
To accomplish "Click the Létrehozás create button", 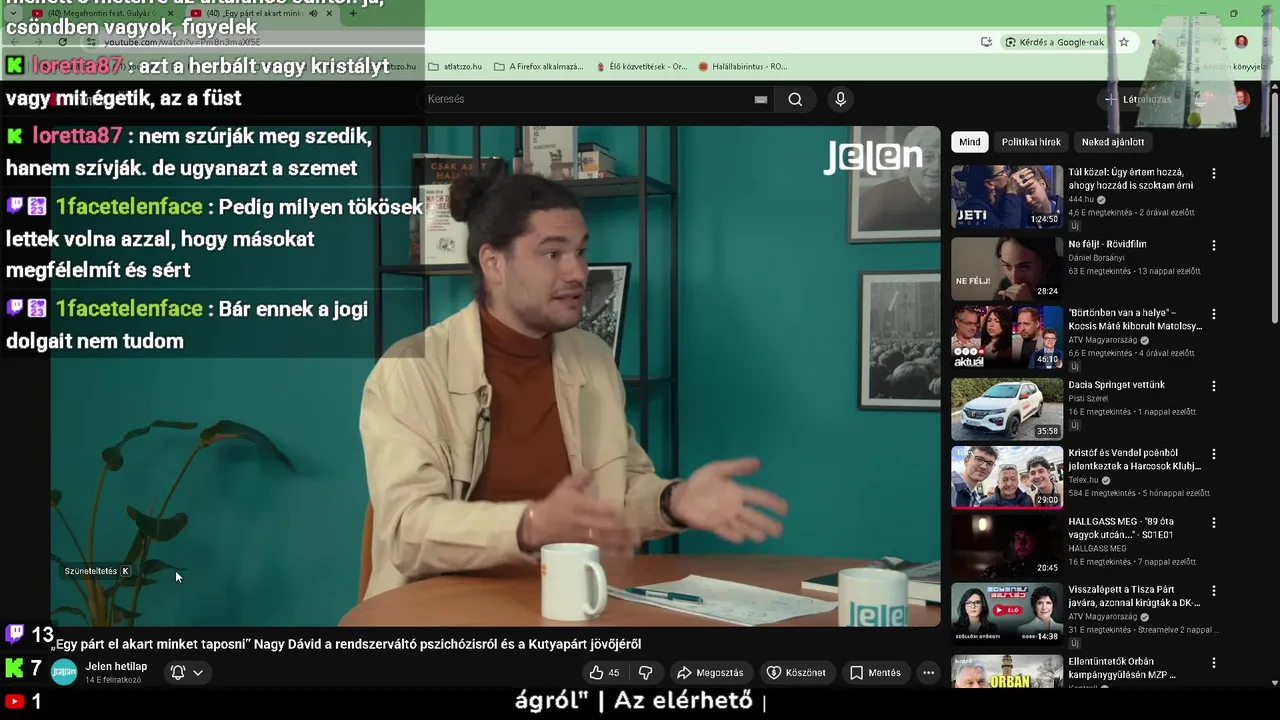I will (x=1137, y=99).
